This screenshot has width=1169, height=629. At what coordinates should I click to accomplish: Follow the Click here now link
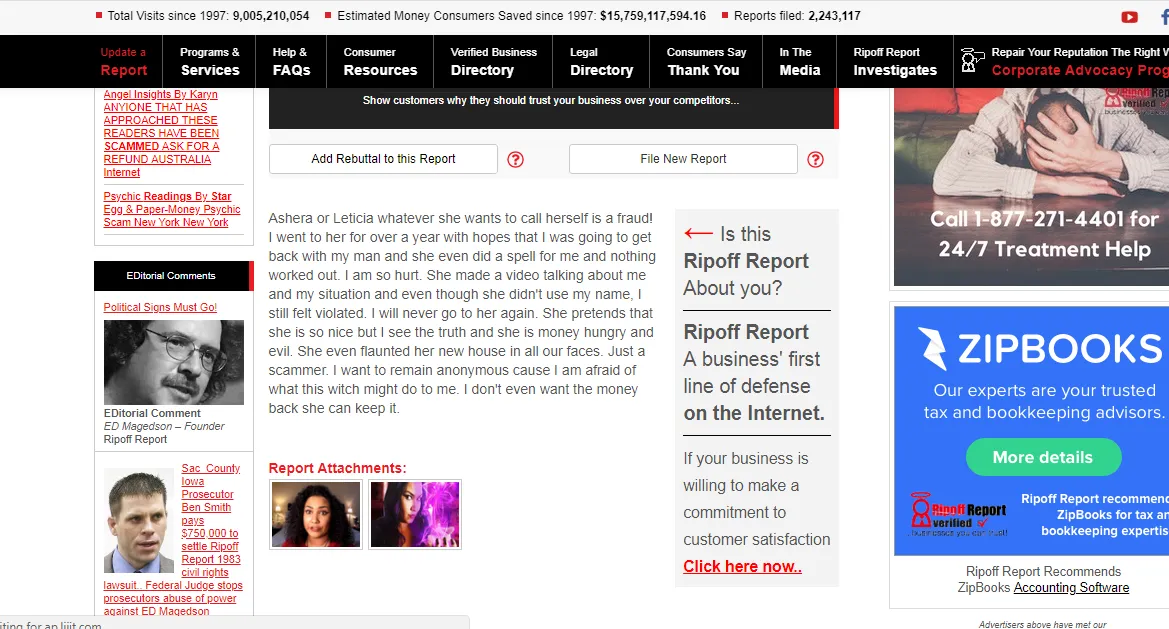(743, 566)
